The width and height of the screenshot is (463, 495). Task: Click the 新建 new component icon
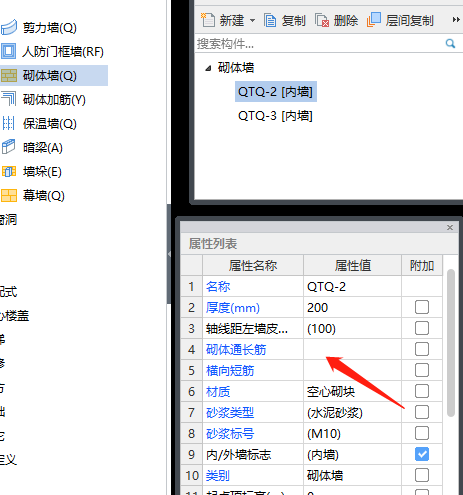point(208,20)
